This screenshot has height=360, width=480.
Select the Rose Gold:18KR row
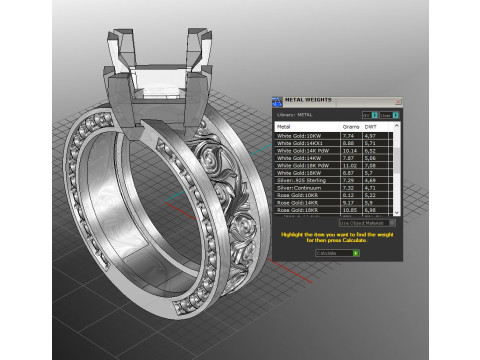pyautogui.click(x=333, y=210)
